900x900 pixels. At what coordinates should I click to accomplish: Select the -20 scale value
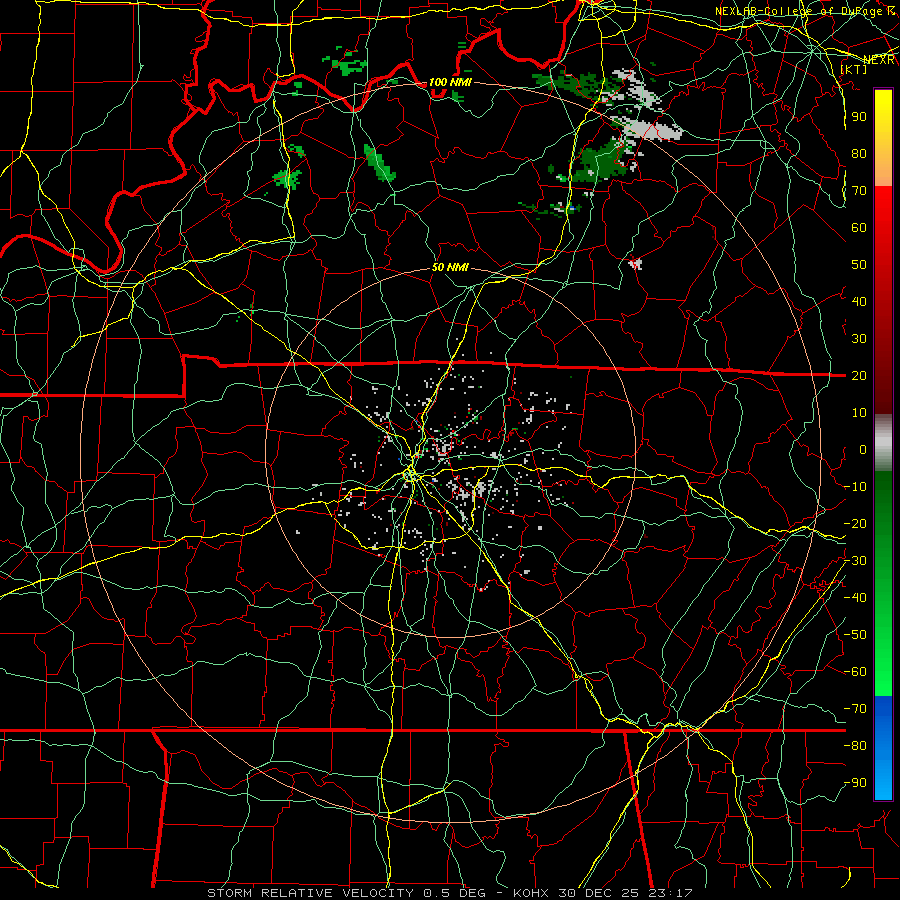[855, 523]
